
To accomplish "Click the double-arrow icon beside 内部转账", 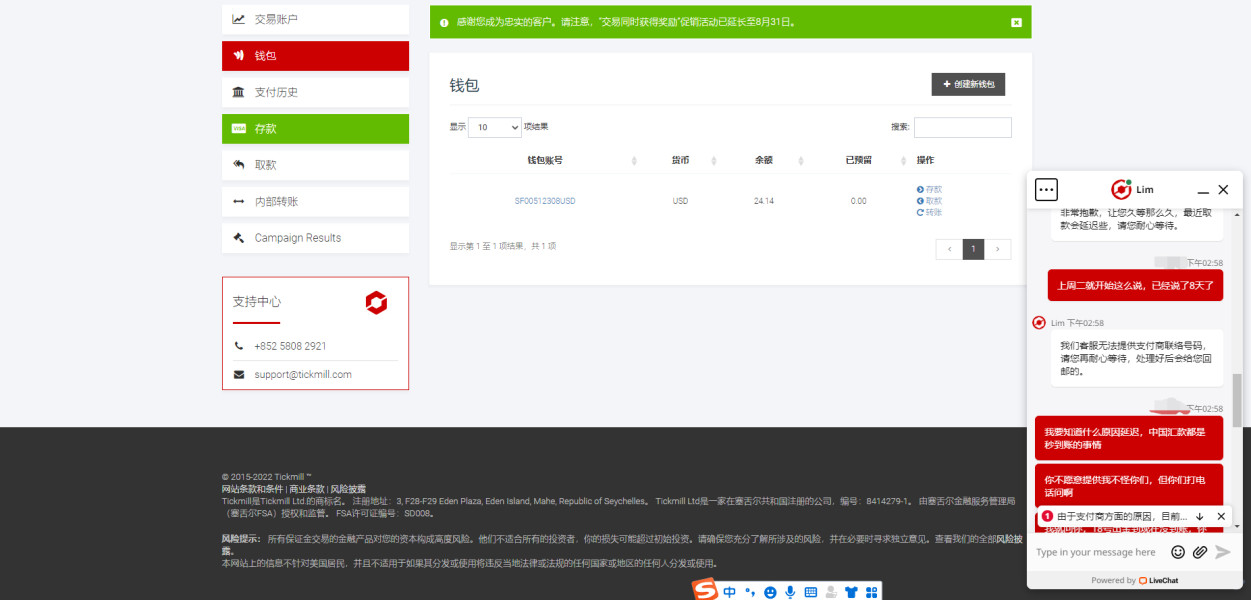I will coord(239,201).
